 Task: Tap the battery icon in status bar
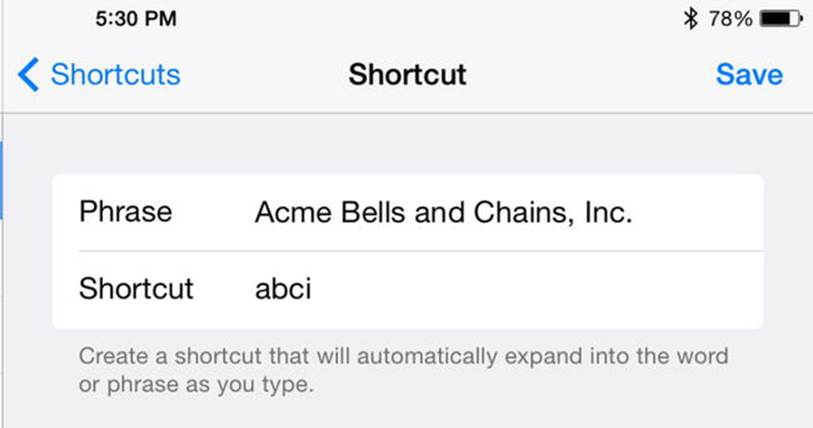781,19
